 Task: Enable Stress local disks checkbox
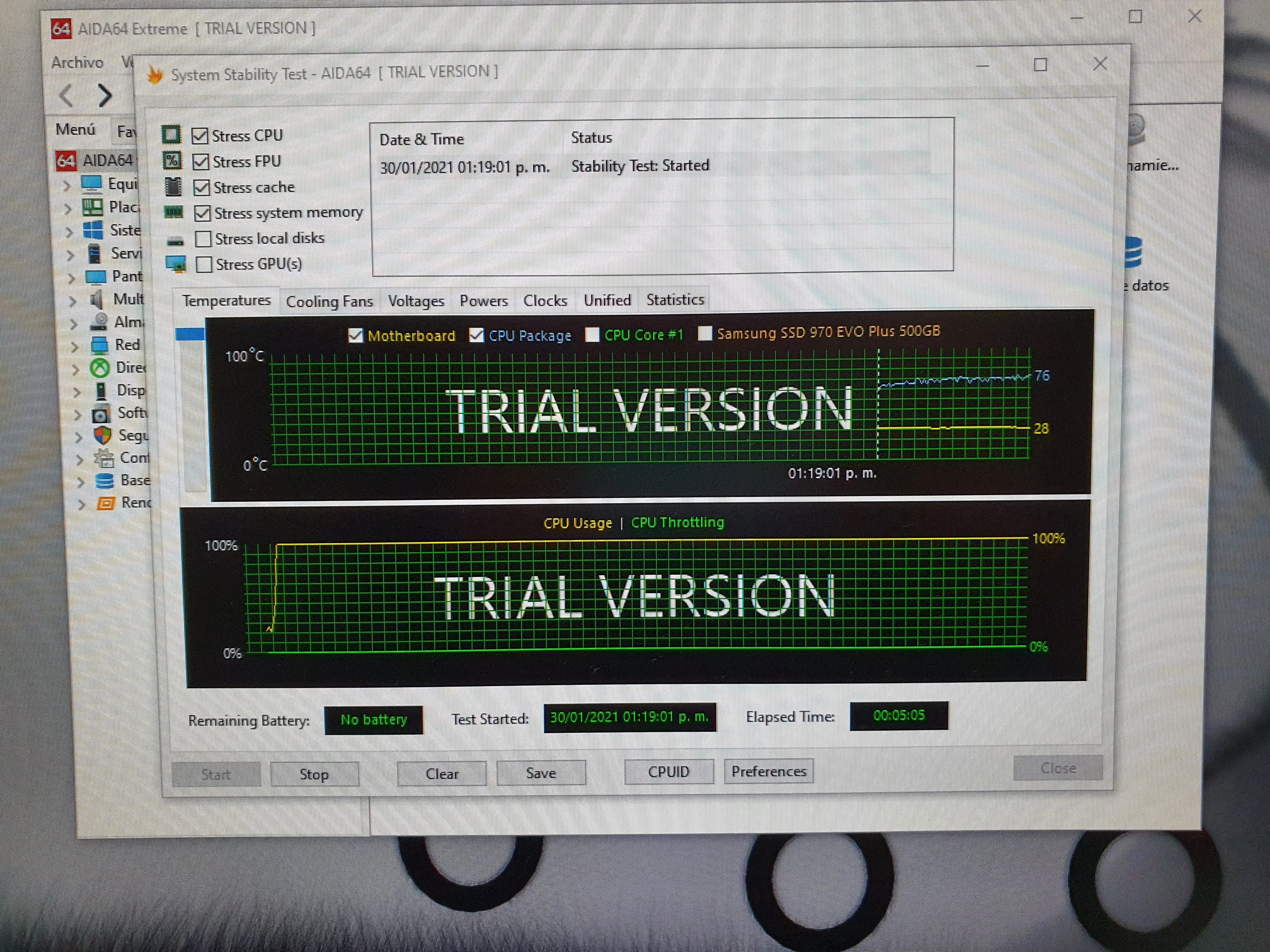tap(203, 239)
